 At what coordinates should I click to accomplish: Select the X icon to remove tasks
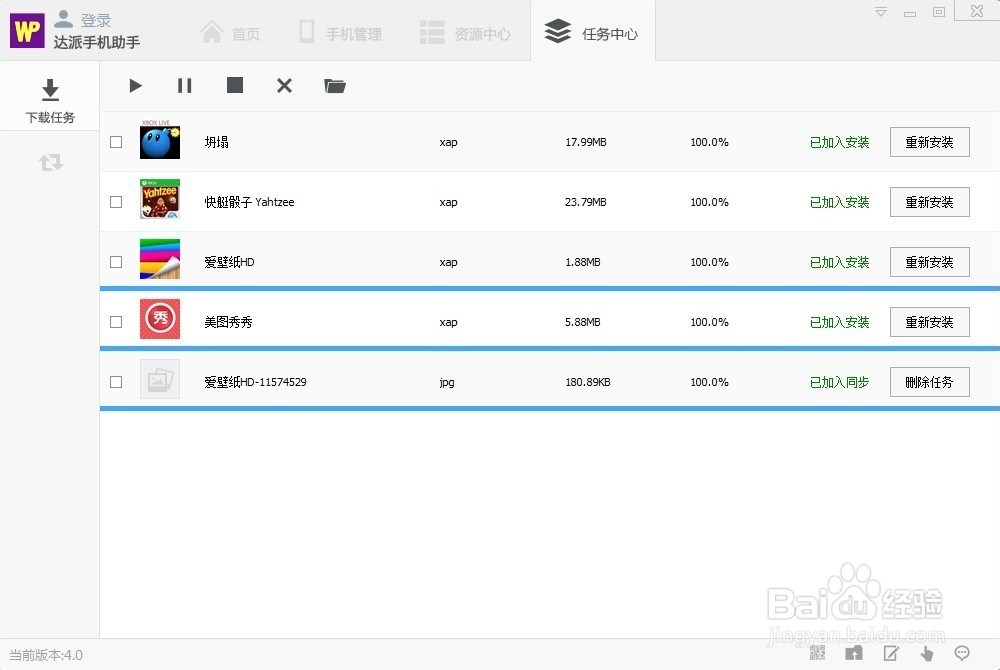point(284,86)
